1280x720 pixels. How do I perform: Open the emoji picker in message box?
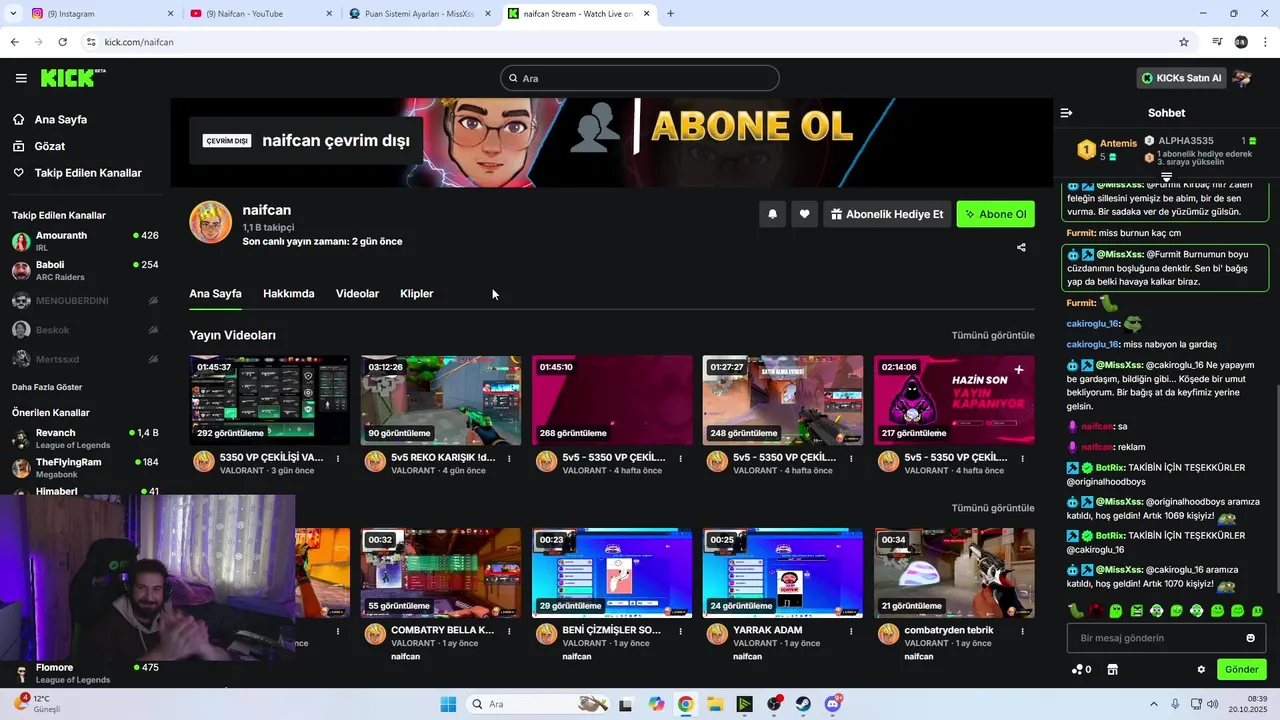click(1250, 638)
